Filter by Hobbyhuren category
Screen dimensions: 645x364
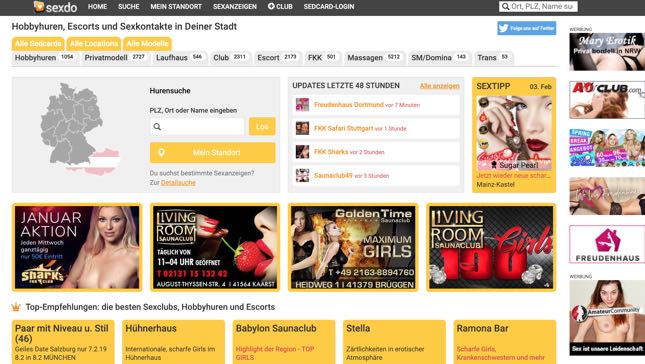click(44, 58)
